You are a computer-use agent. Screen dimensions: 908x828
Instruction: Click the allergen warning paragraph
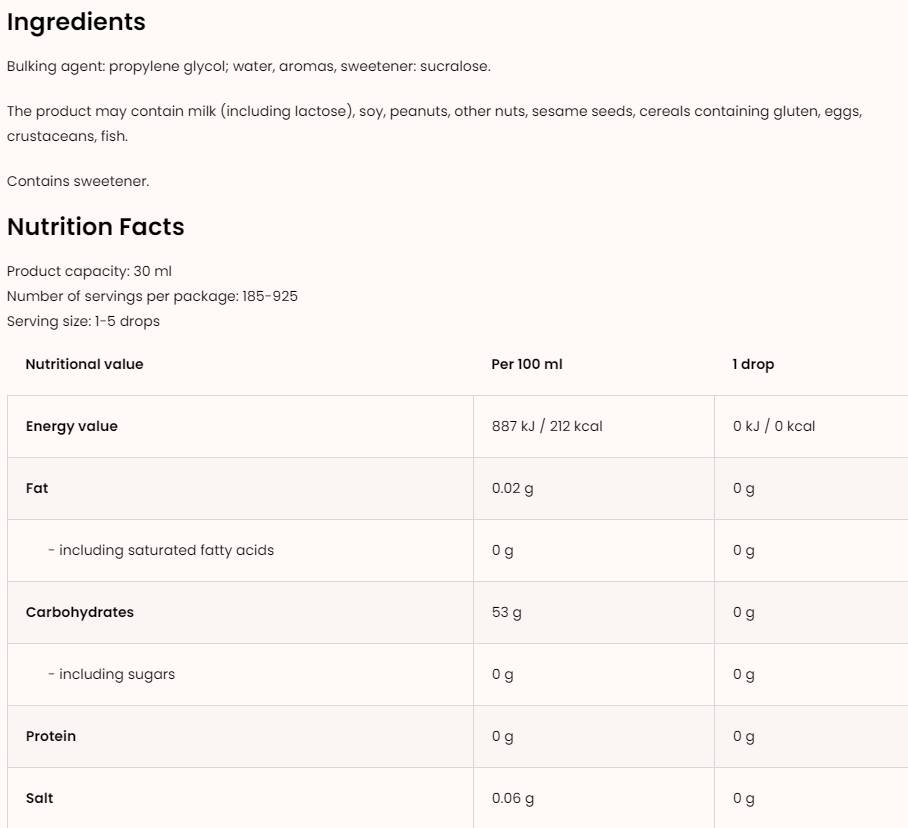pos(434,112)
